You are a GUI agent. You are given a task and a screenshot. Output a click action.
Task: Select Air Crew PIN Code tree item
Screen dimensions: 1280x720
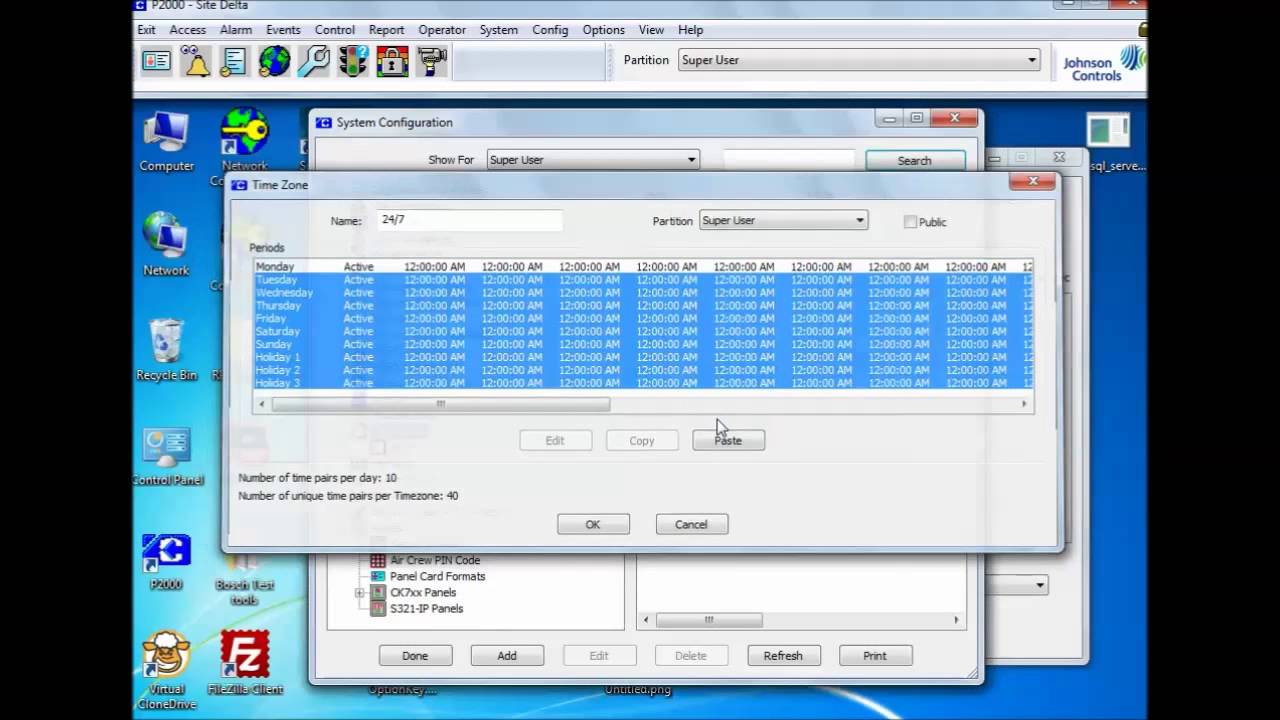(435, 560)
